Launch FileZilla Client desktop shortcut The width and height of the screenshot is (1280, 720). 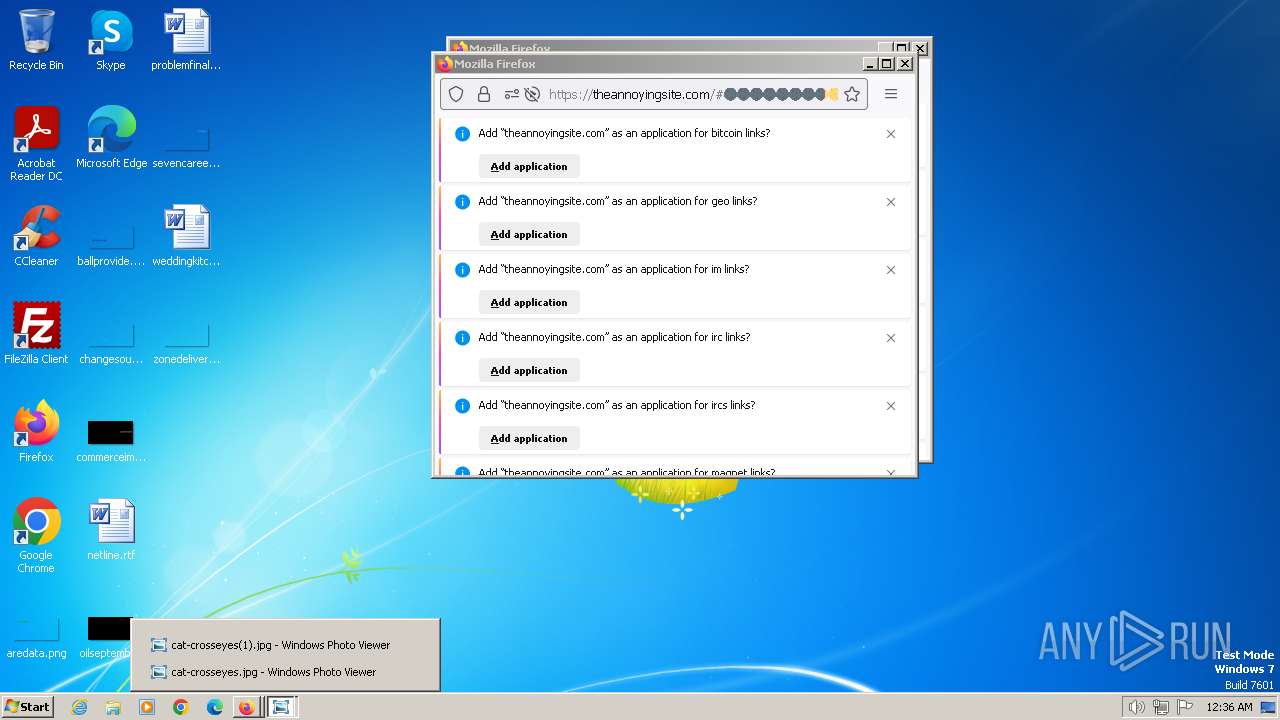[x=36, y=334]
